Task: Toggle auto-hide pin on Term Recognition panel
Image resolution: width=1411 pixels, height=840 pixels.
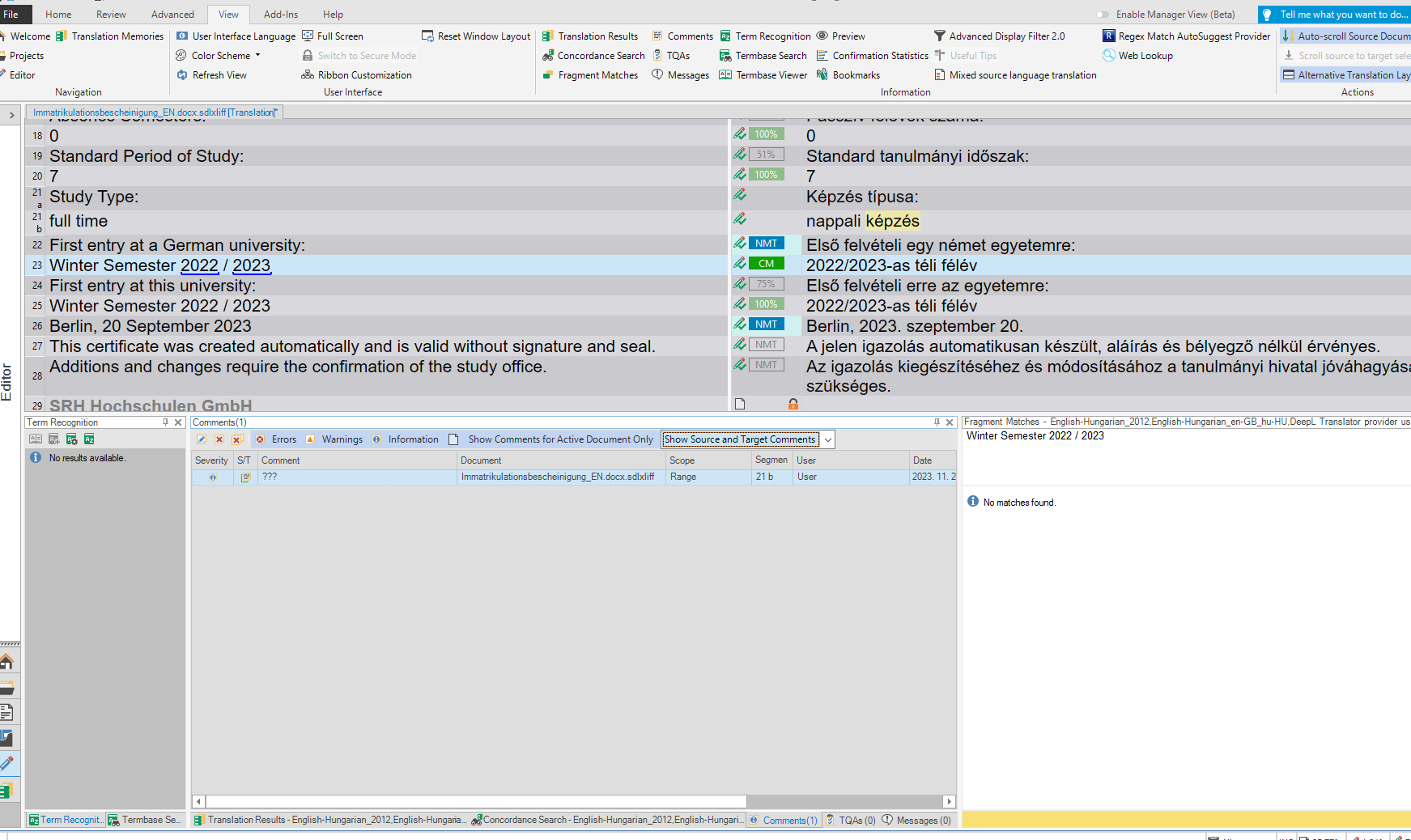Action: coord(165,422)
